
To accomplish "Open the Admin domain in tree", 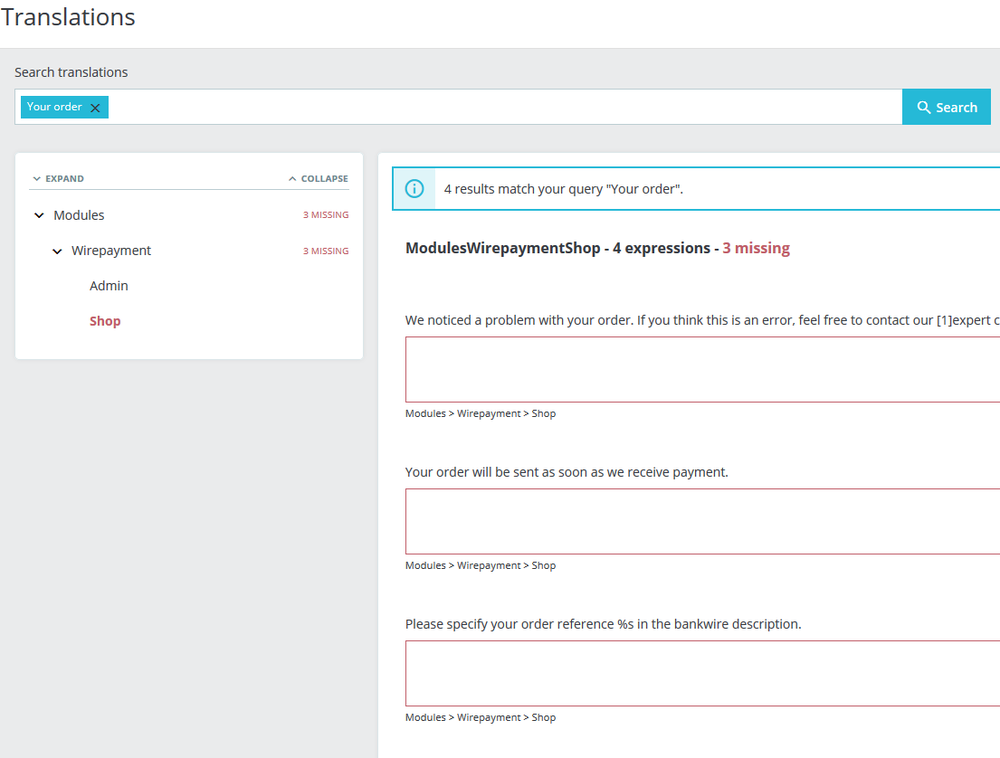I will 108,286.
